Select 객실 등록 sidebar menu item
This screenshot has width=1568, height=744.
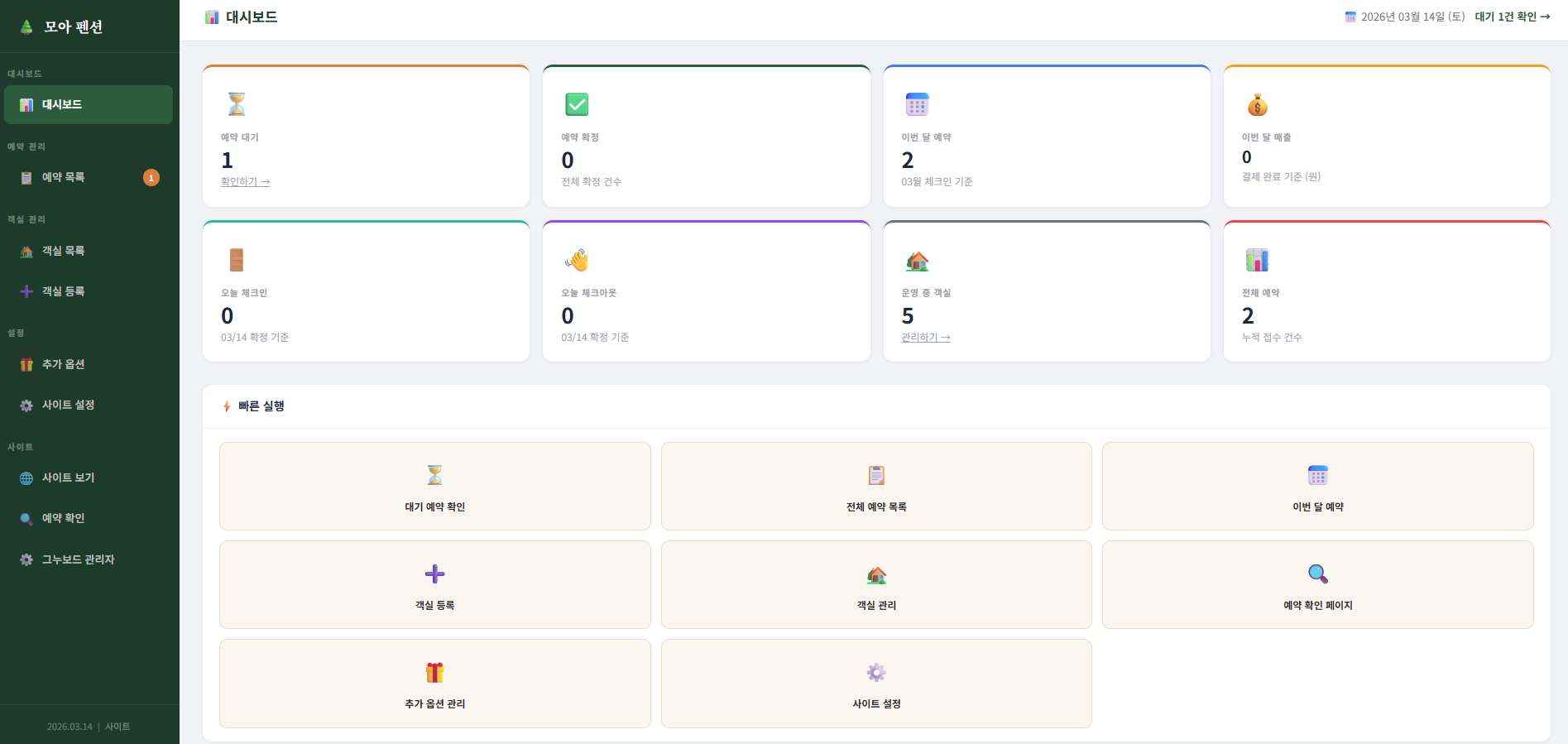click(x=64, y=291)
